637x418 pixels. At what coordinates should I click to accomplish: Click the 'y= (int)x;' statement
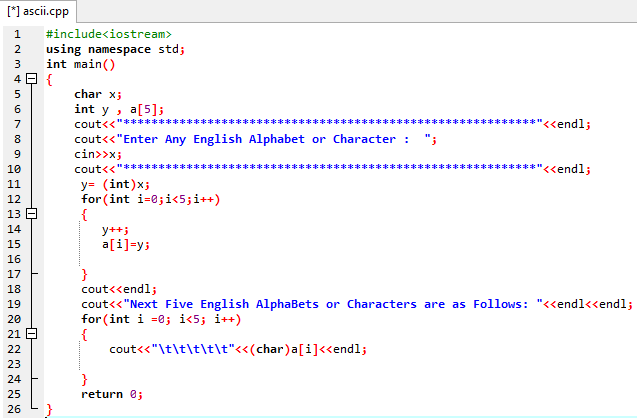pyautogui.click(x=115, y=184)
